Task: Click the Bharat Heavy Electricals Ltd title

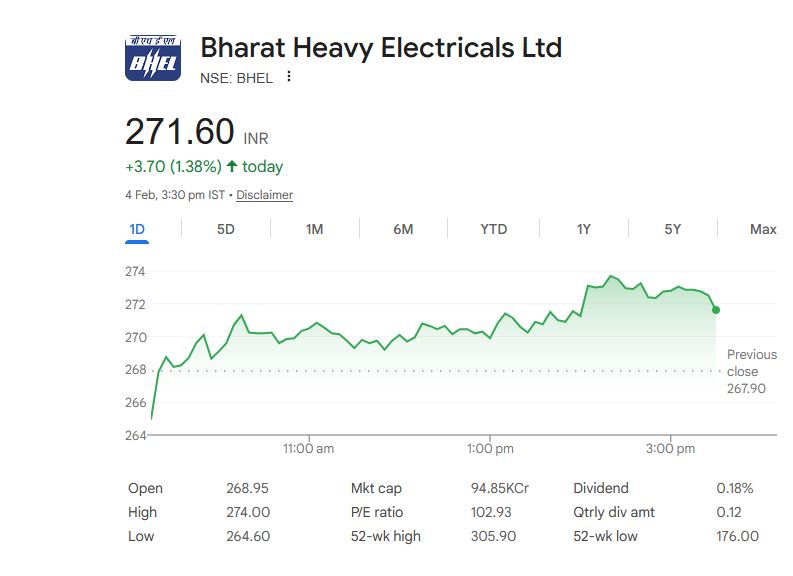Action: tap(381, 47)
